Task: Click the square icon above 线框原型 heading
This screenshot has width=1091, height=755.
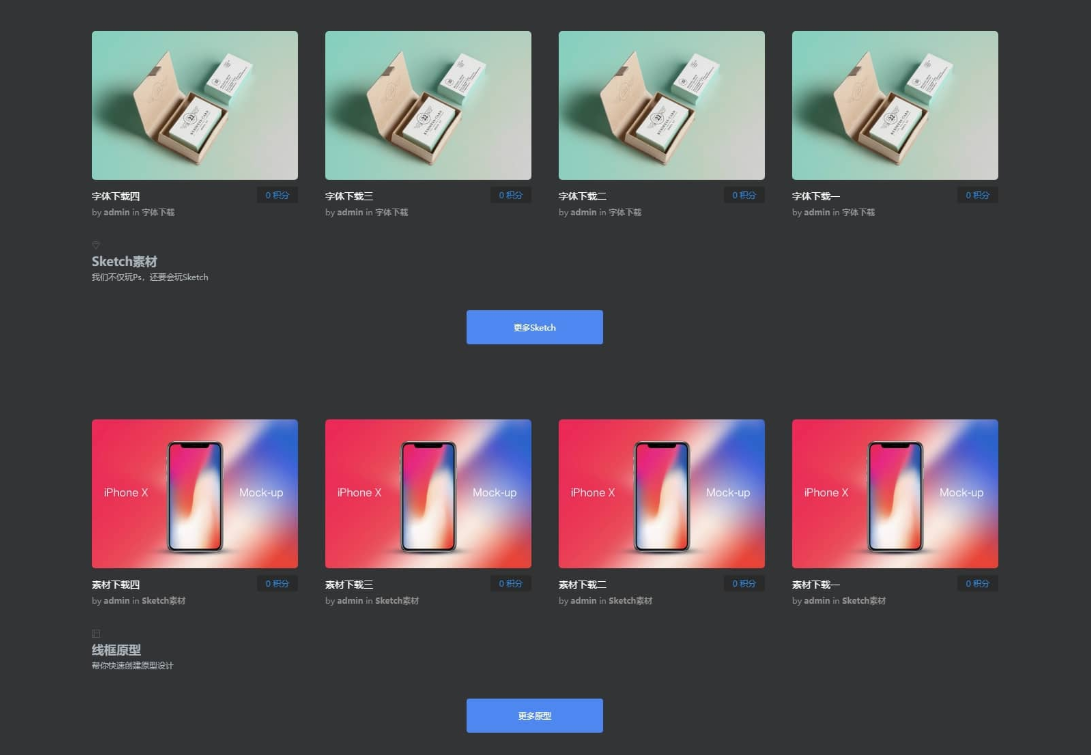Action: click(96, 633)
